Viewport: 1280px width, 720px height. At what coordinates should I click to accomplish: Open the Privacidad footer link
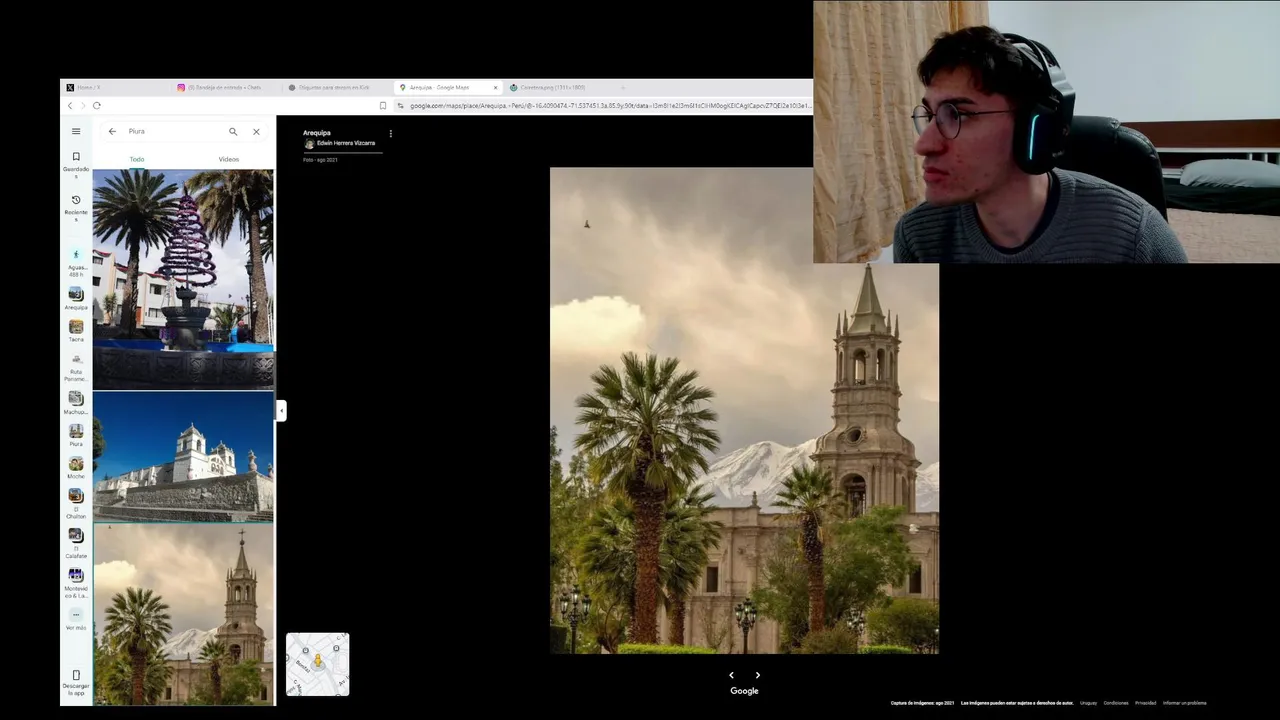1145,703
